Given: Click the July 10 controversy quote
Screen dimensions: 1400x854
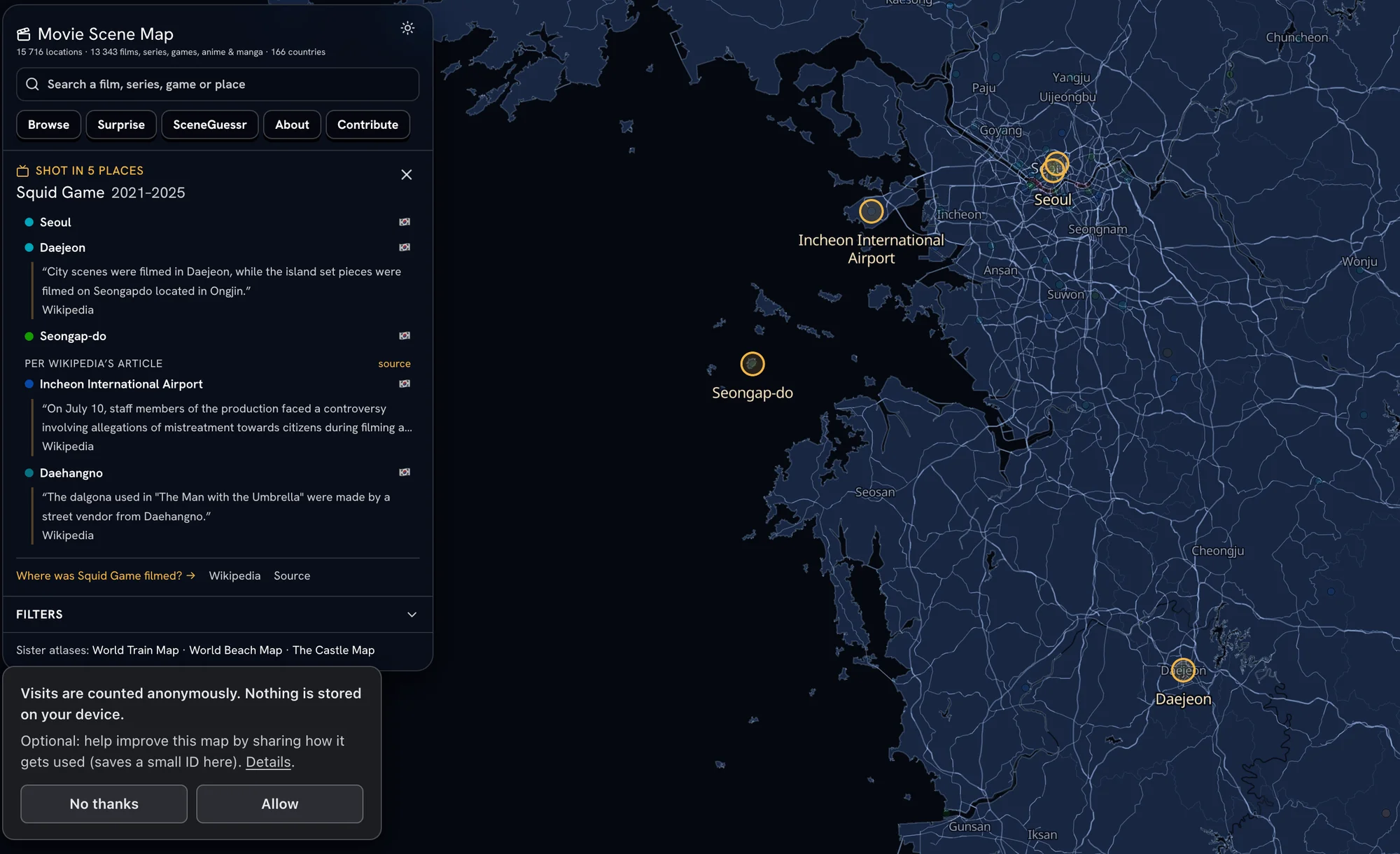Looking at the screenshot, I should point(227,418).
